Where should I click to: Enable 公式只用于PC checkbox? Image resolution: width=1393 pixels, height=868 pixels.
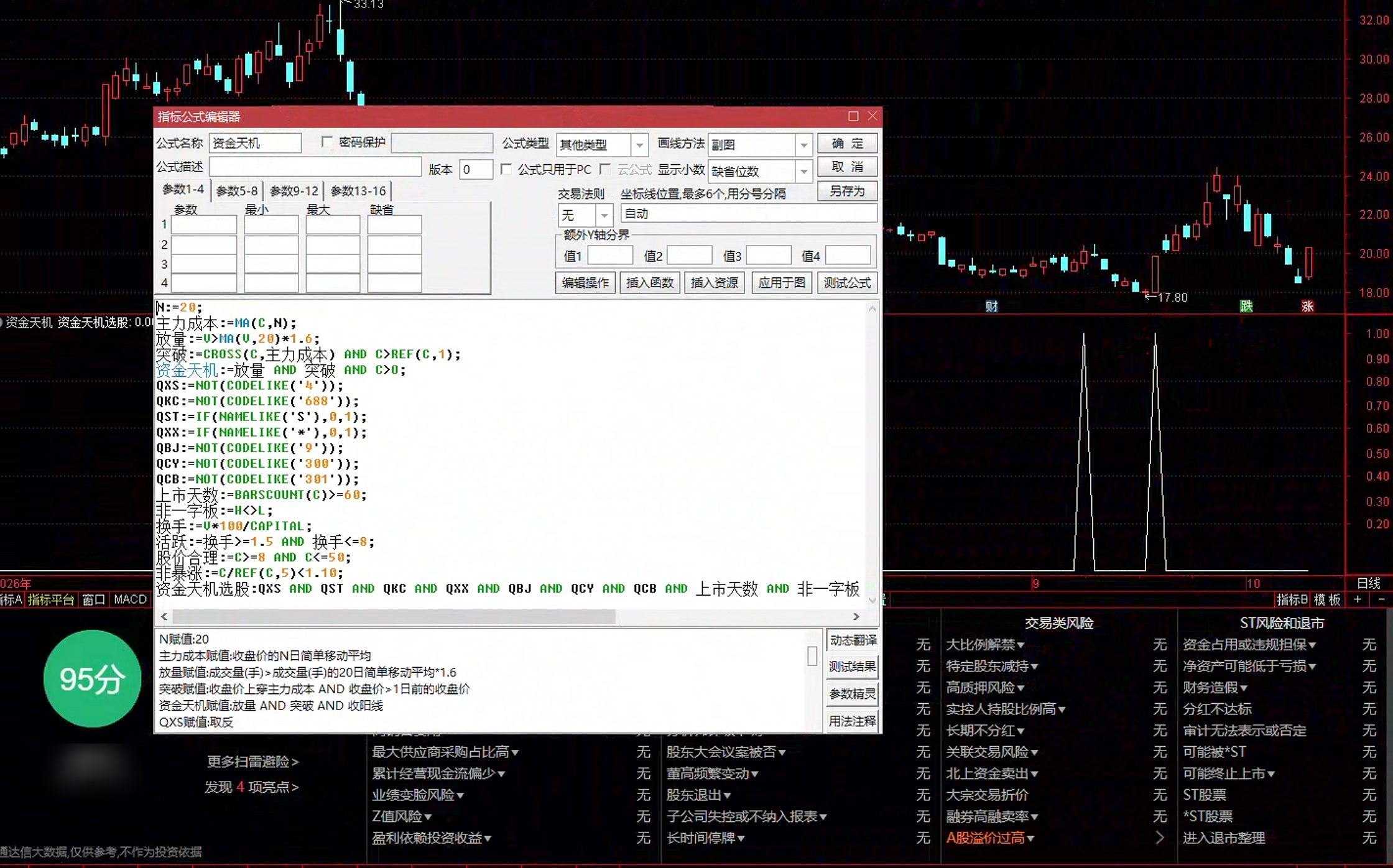coord(506,169)
